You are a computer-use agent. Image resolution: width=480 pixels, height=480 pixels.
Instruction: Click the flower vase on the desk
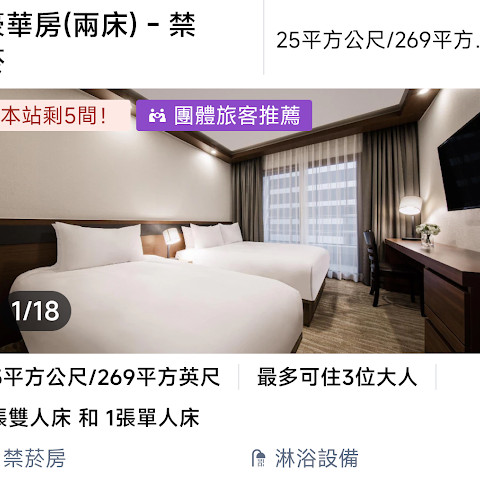click(428, 235)
